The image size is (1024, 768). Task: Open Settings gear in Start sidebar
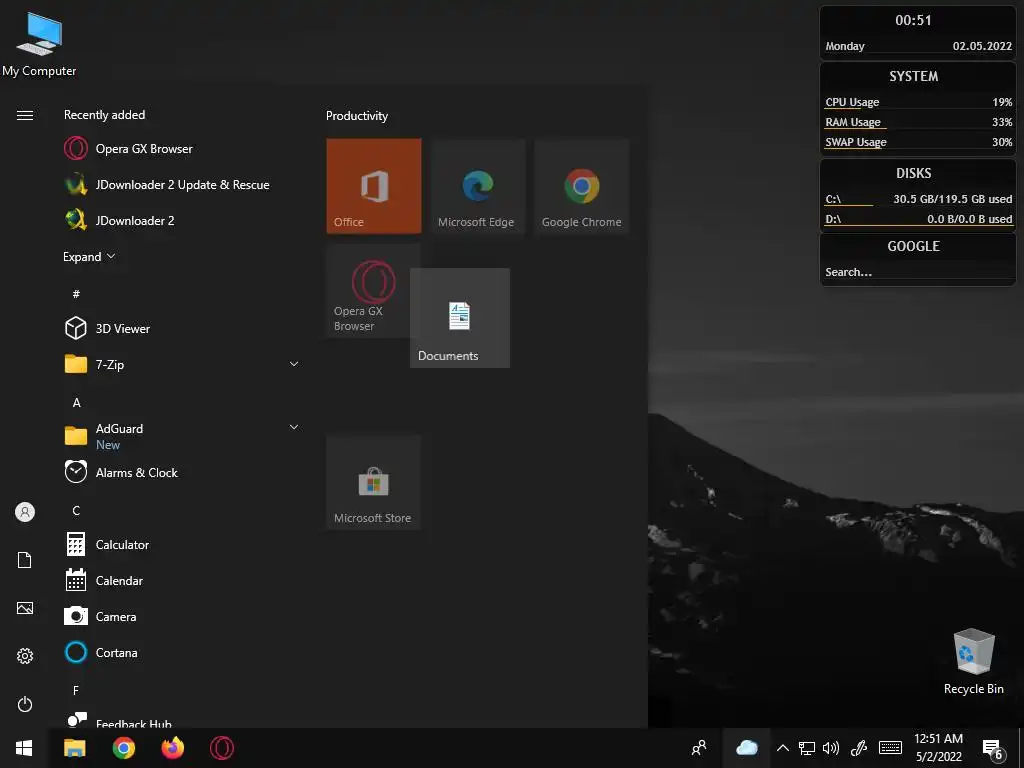[x=25, y=656]
